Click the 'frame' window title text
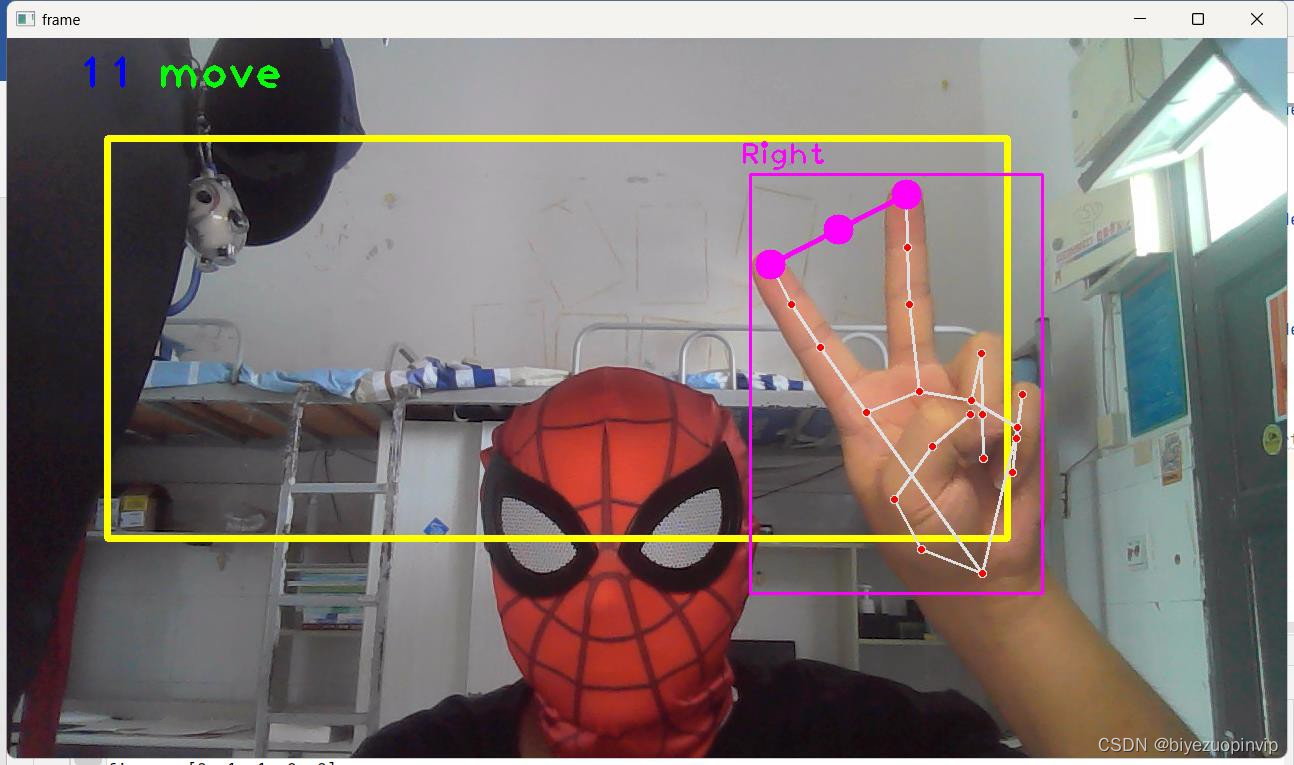1294x765 pixels. (61, 20)
